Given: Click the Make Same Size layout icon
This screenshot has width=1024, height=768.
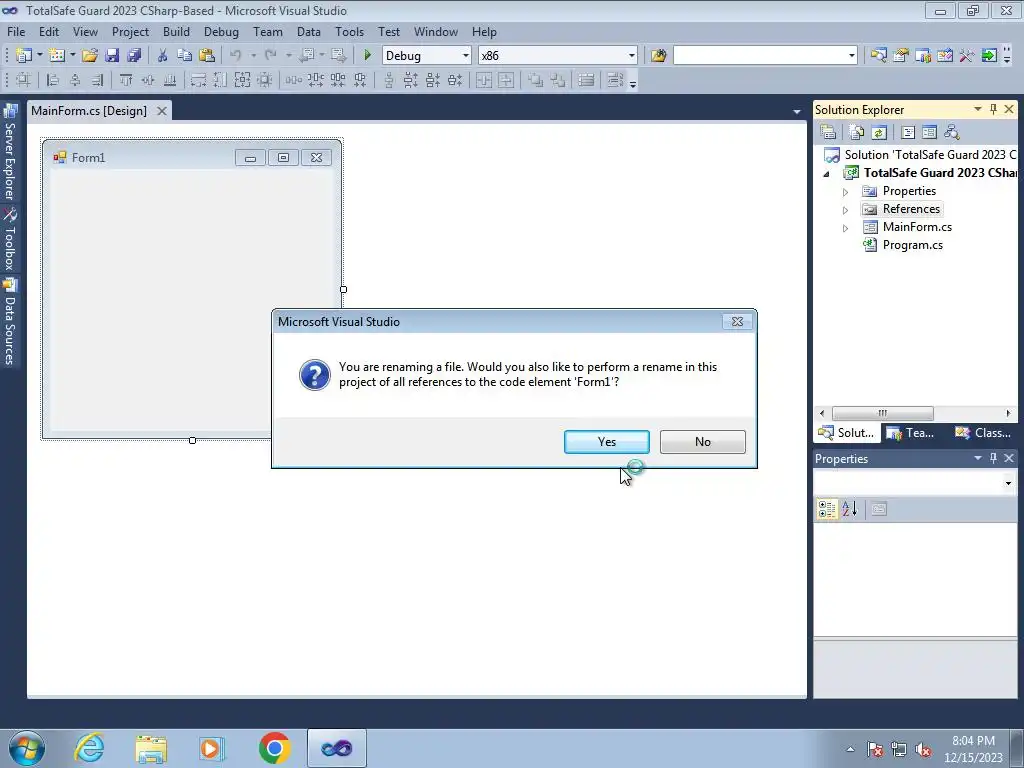Looking at the screenshot, I should [242, 80].
